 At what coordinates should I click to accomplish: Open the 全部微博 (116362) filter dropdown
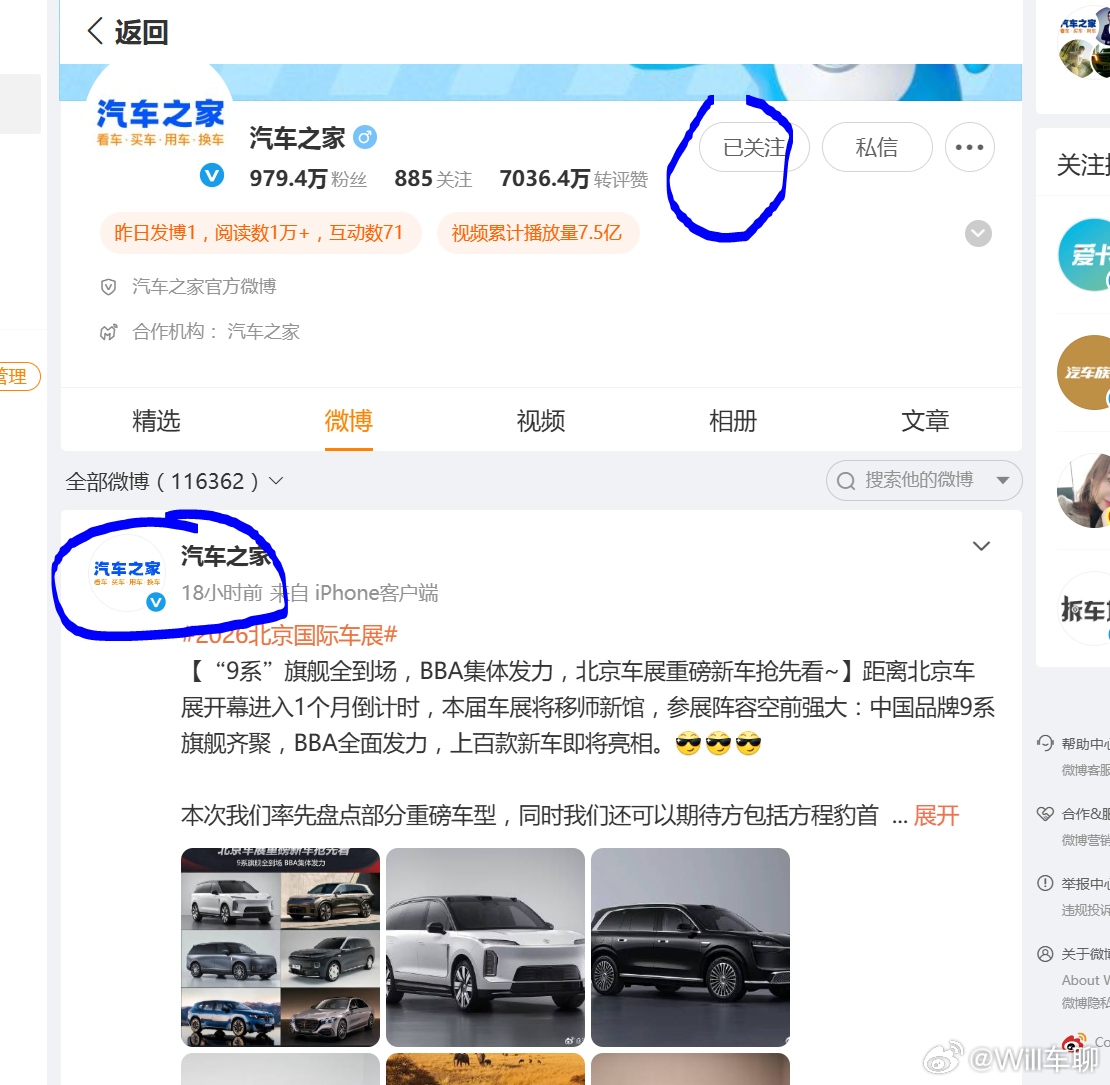tap(174, 481)
